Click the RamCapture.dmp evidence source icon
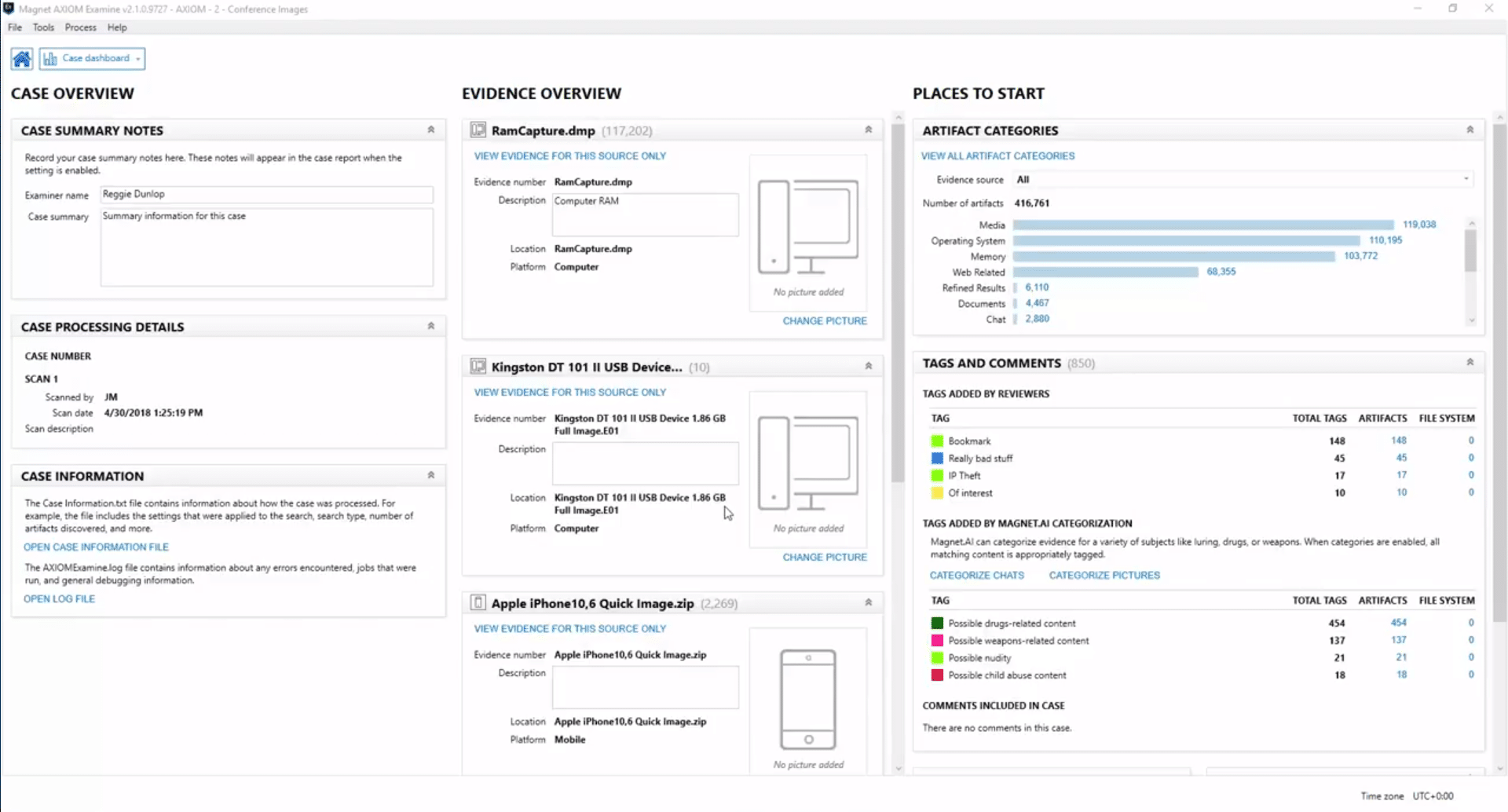 [x=478, y=130]
